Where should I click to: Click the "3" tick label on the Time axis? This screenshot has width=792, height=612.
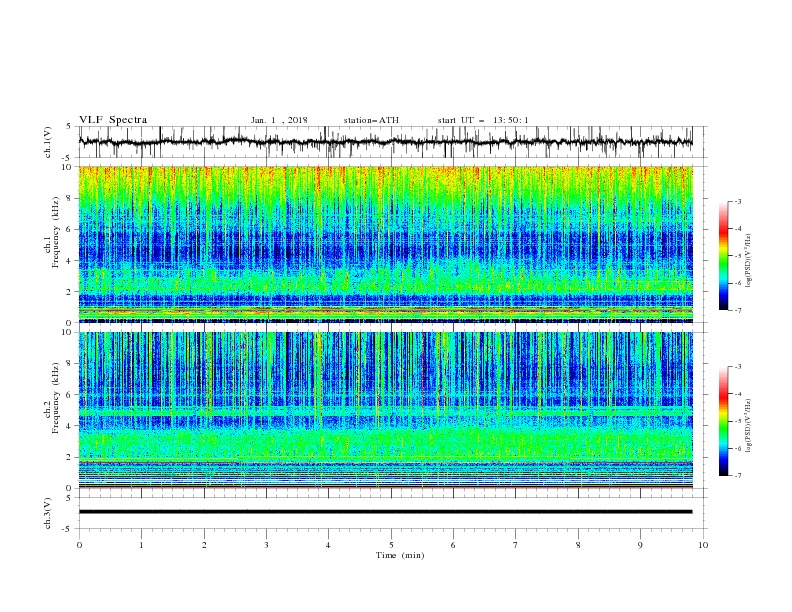click(x=266, y=545)
